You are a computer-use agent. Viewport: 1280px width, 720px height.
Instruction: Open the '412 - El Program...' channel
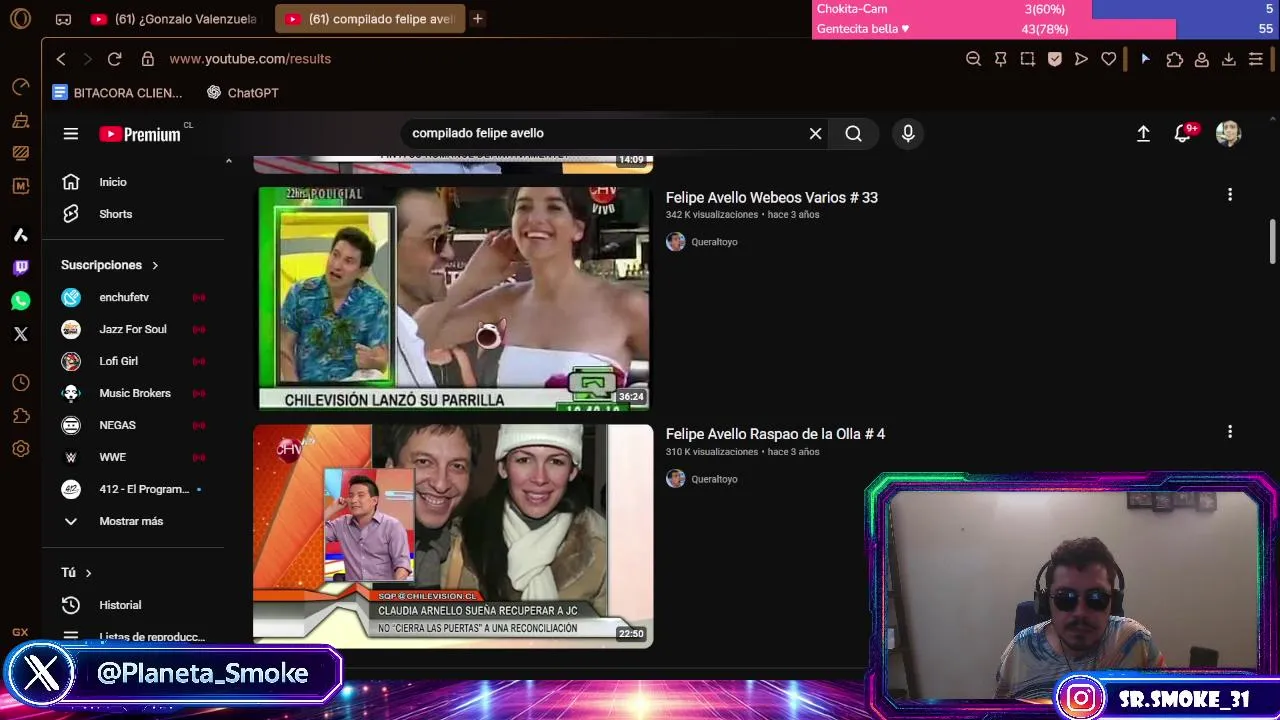(135, 489)
